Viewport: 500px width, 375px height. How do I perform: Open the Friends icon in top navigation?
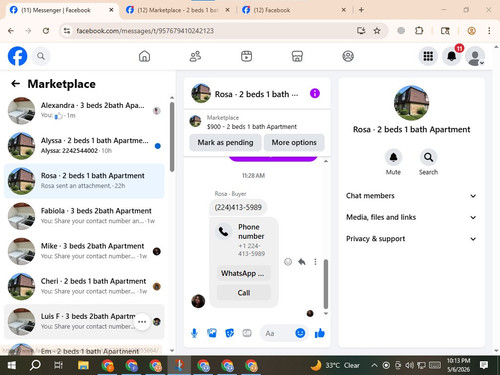click(195, 56)
